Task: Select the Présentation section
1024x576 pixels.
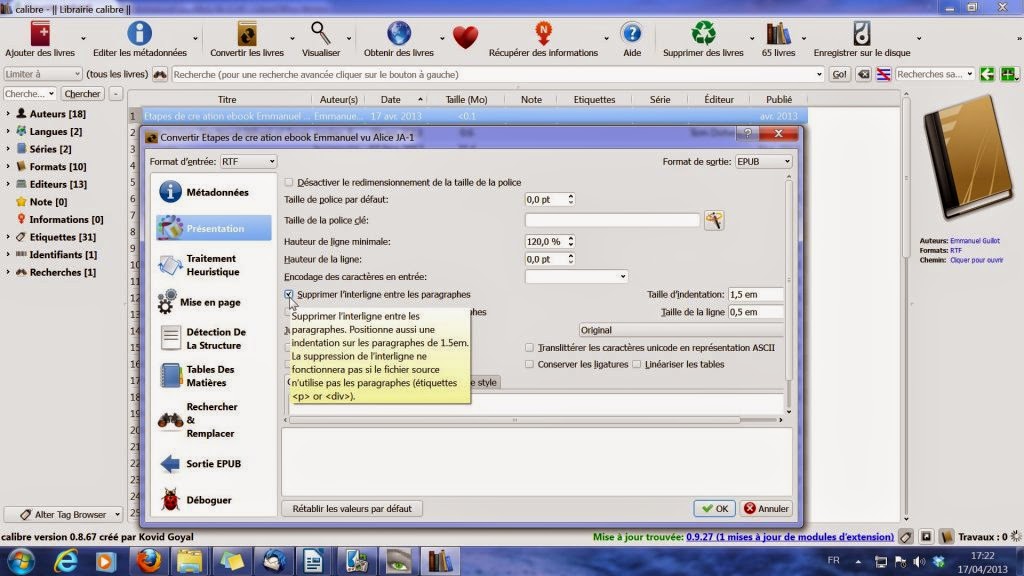Action: pos(214,228)
